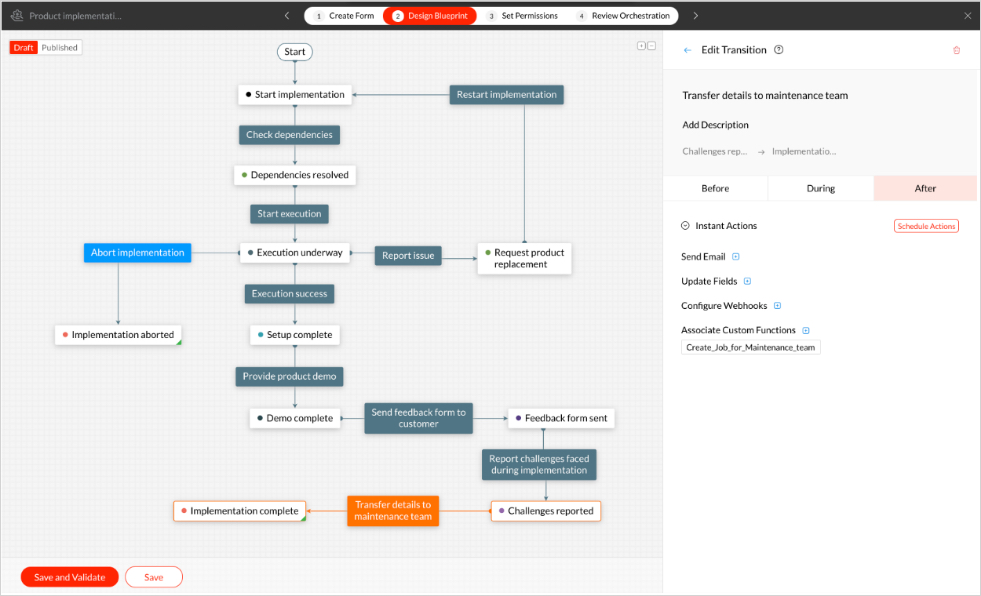Switch to the Published view
Image resolution: width=981 pixels, height=596 pixels.
[x=60, y=46]
